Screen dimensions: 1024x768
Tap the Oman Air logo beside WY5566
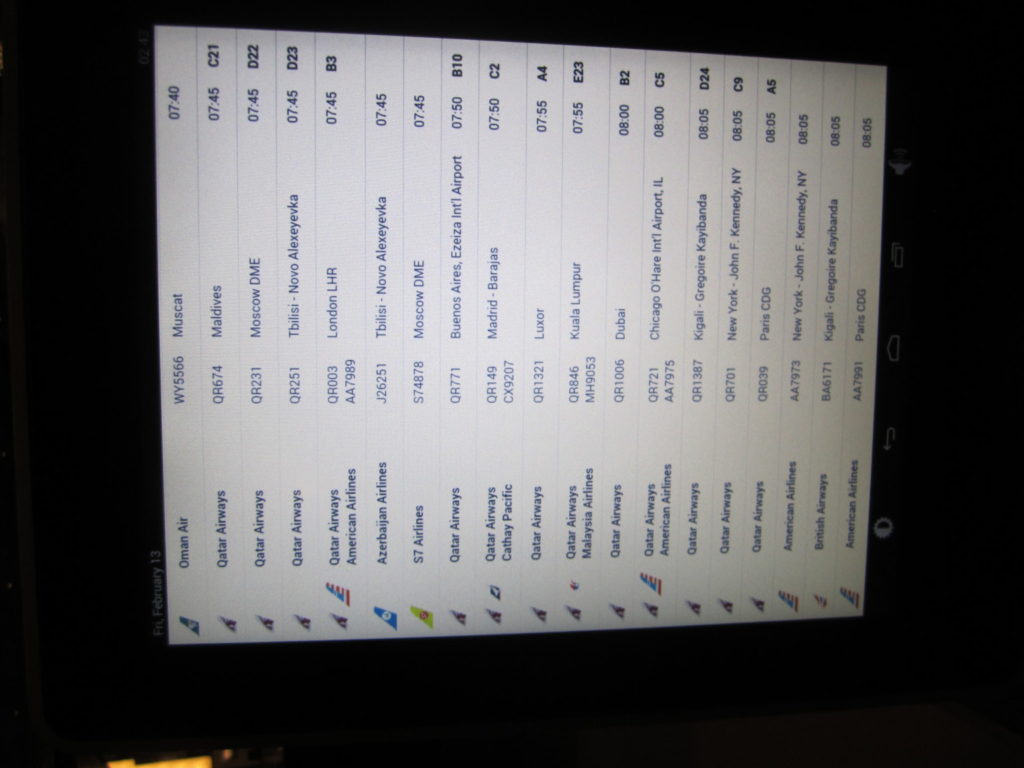tap(189, 624)
